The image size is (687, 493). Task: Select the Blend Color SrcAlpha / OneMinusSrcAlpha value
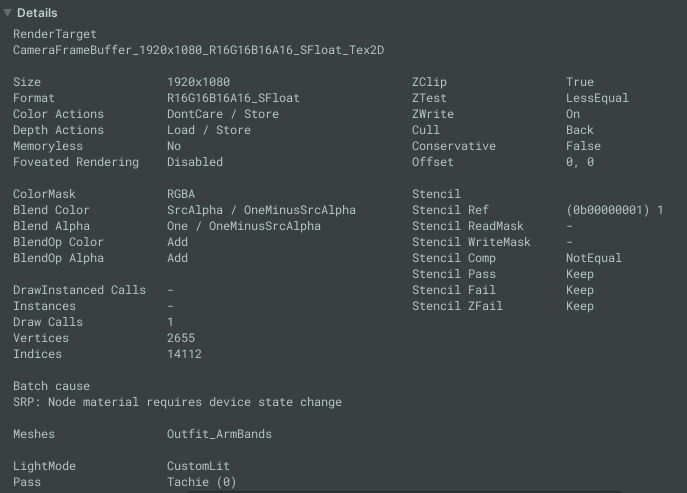(x=261, y=210)
